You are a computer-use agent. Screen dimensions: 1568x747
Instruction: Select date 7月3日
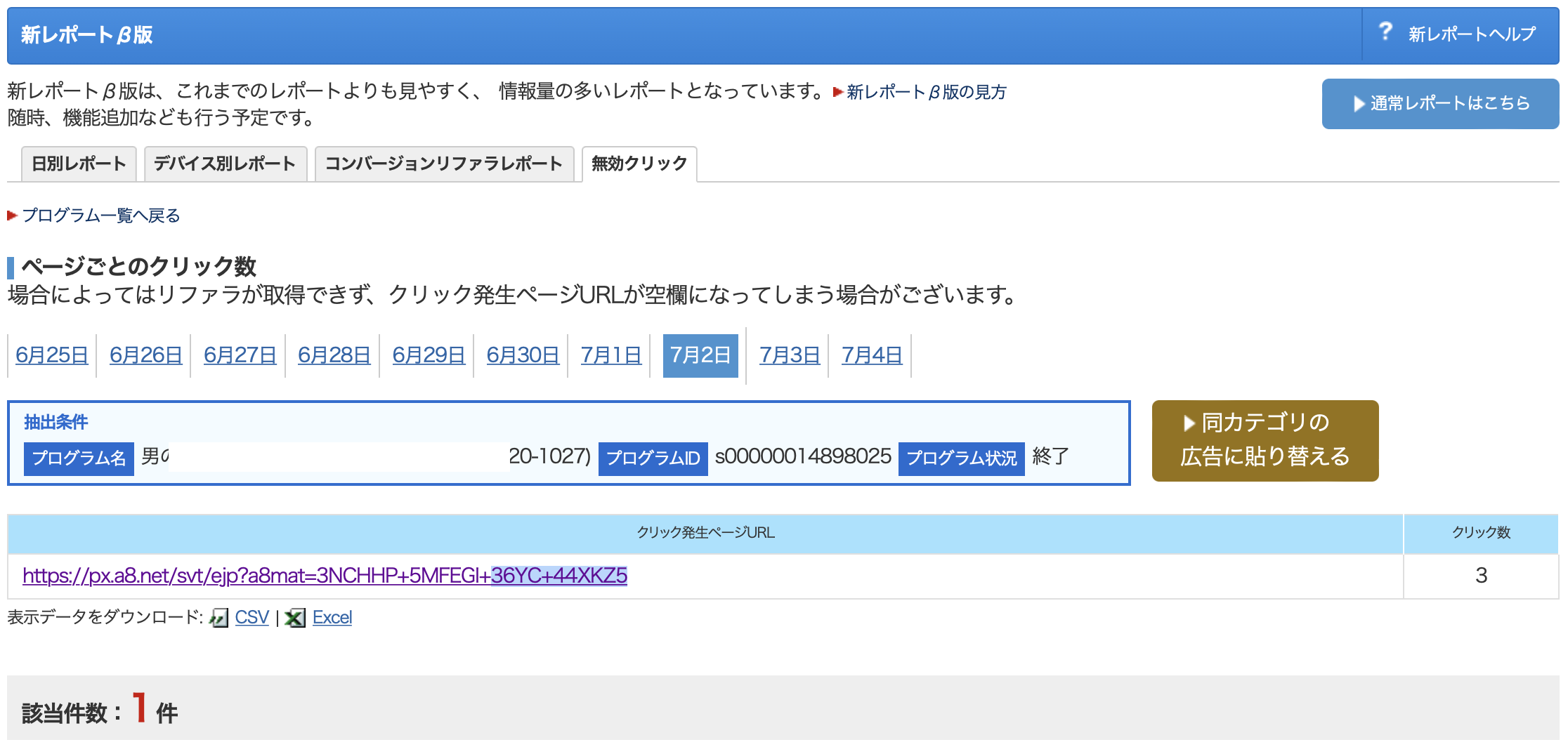point(790,355)
